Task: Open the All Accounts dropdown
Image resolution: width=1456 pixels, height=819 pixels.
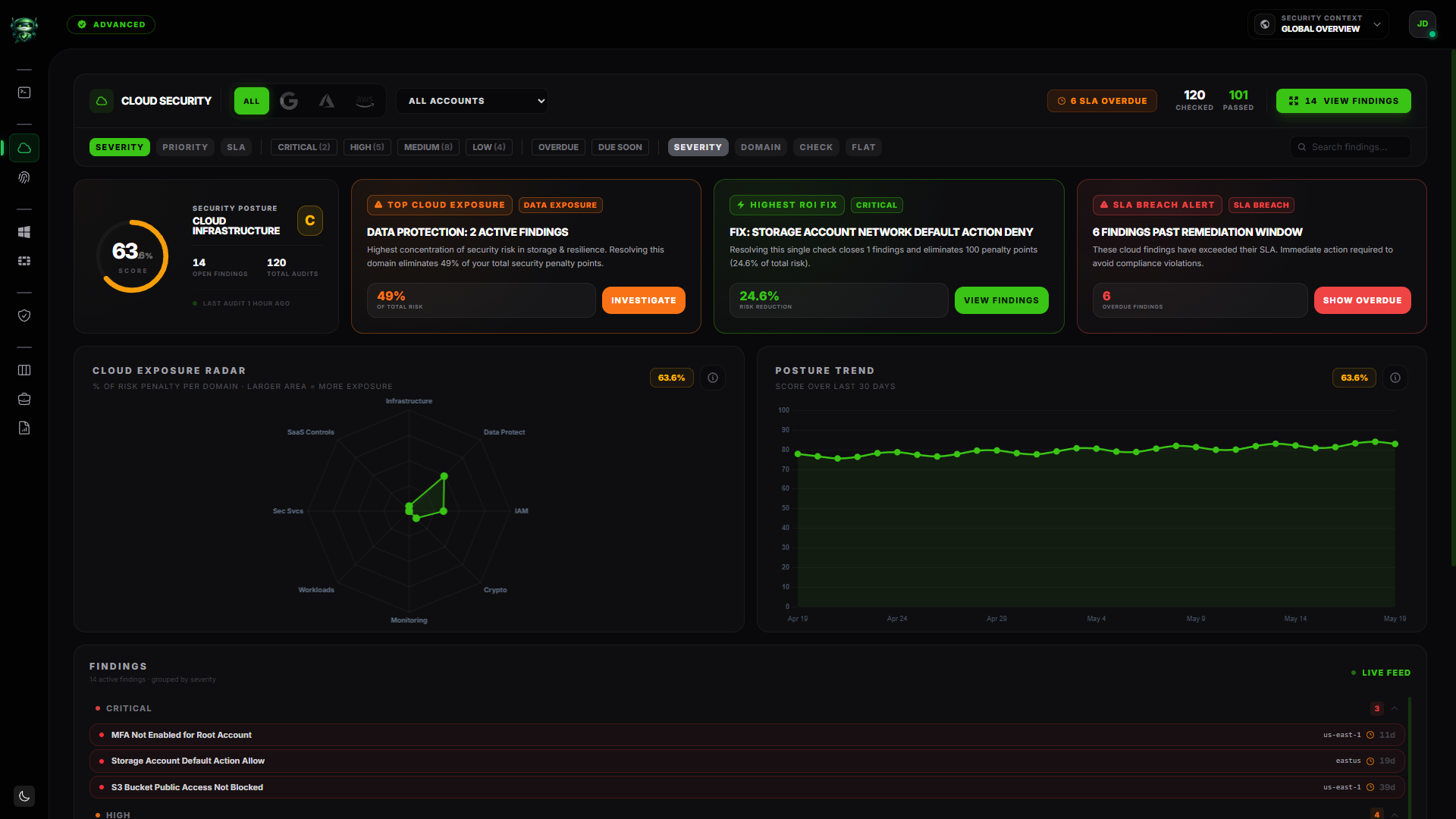Action: pyautogui.click(x=472, y=101)
